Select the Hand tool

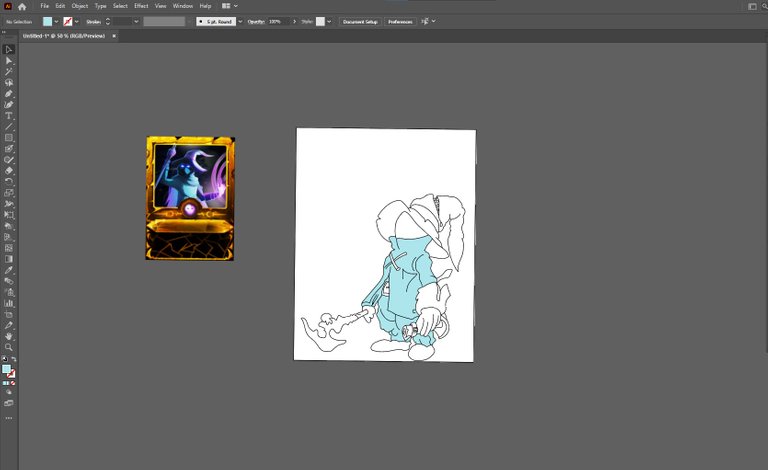(9, 336)
